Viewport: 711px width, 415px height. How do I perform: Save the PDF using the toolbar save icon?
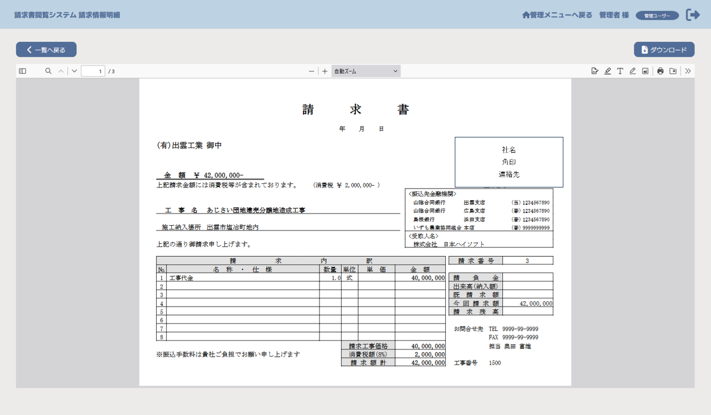(673, 71)
